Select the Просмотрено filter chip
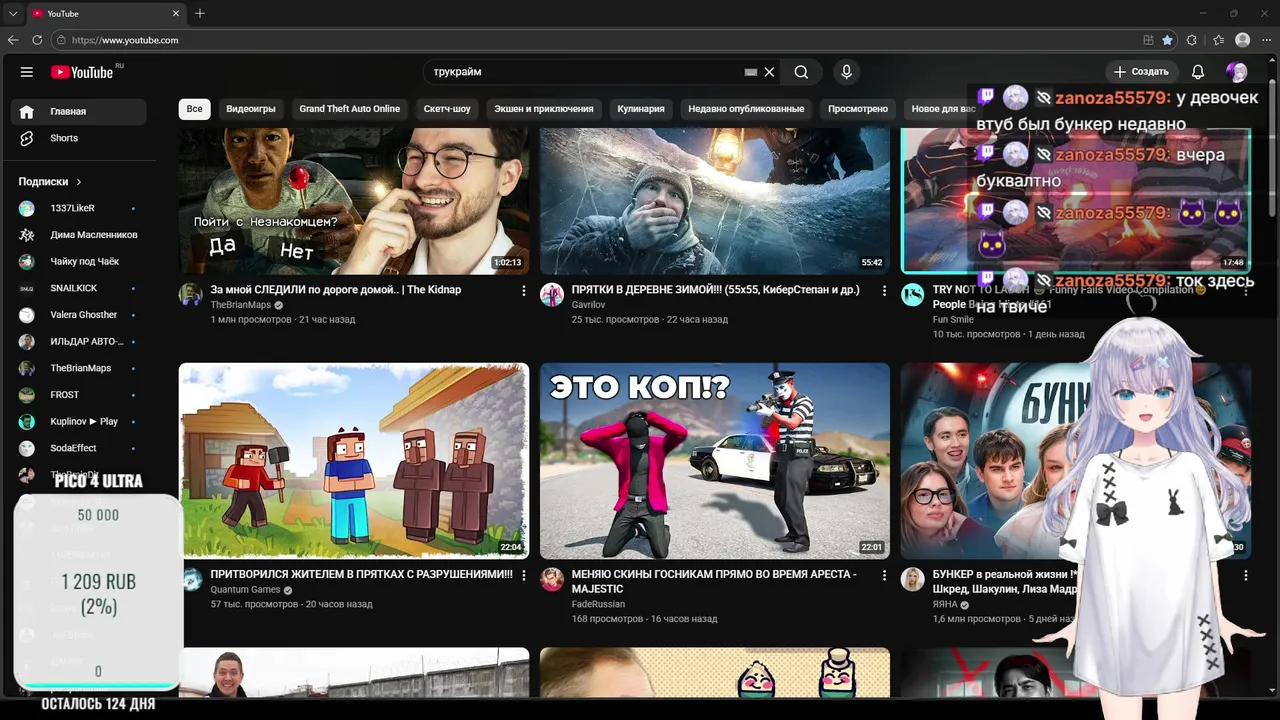 [x=858, y=109]
